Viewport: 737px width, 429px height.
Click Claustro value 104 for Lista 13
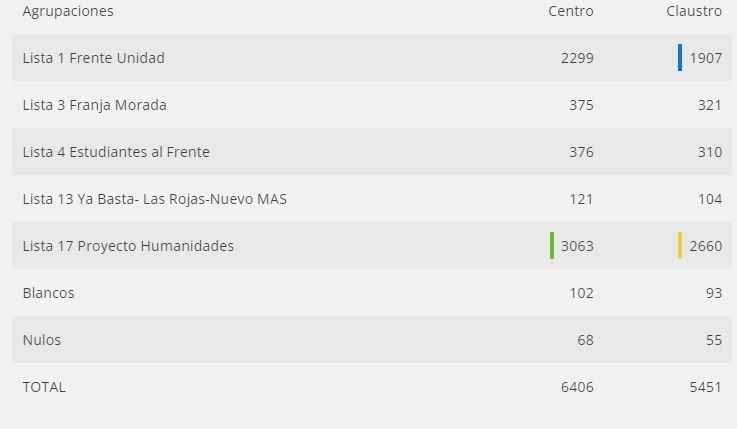pos(709,199)
